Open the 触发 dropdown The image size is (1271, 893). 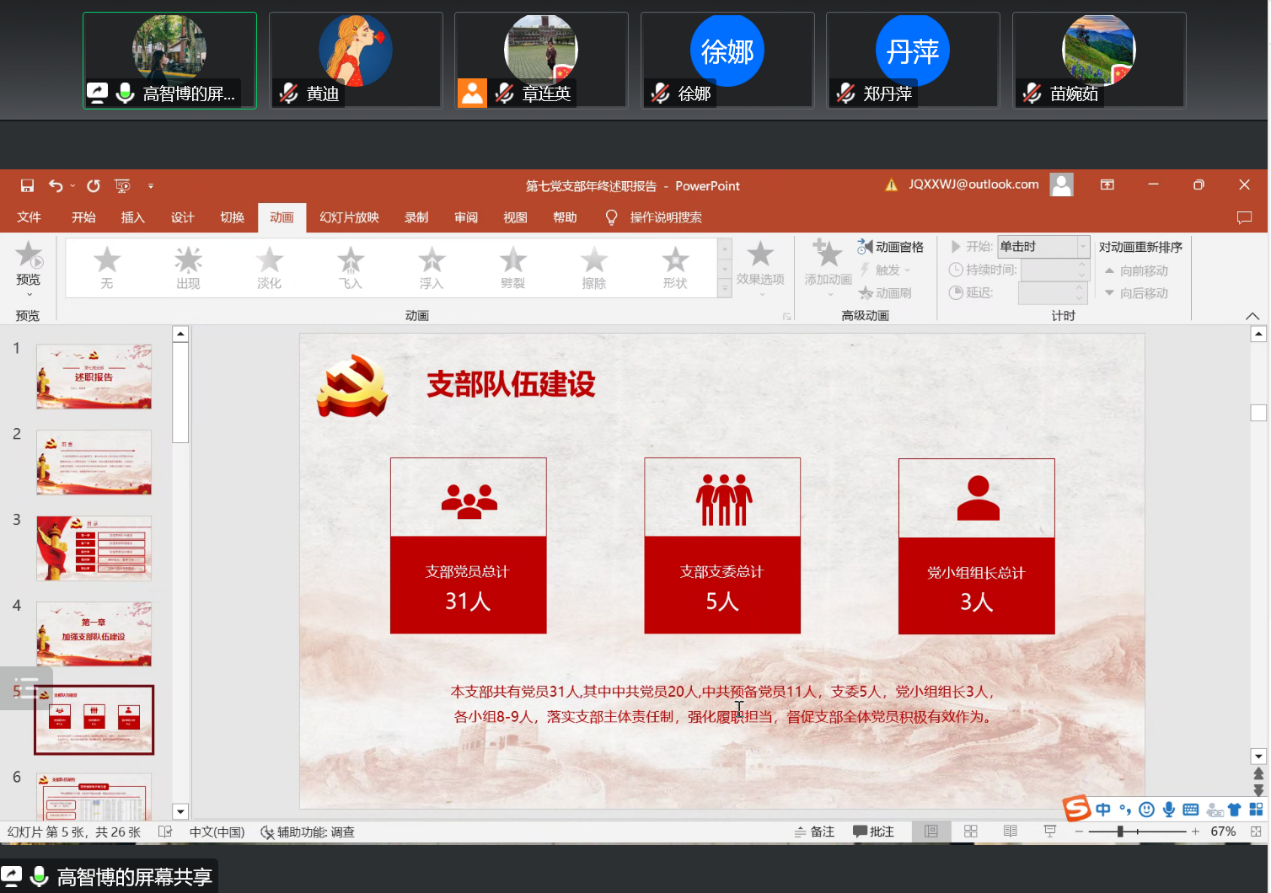[886, 270]
